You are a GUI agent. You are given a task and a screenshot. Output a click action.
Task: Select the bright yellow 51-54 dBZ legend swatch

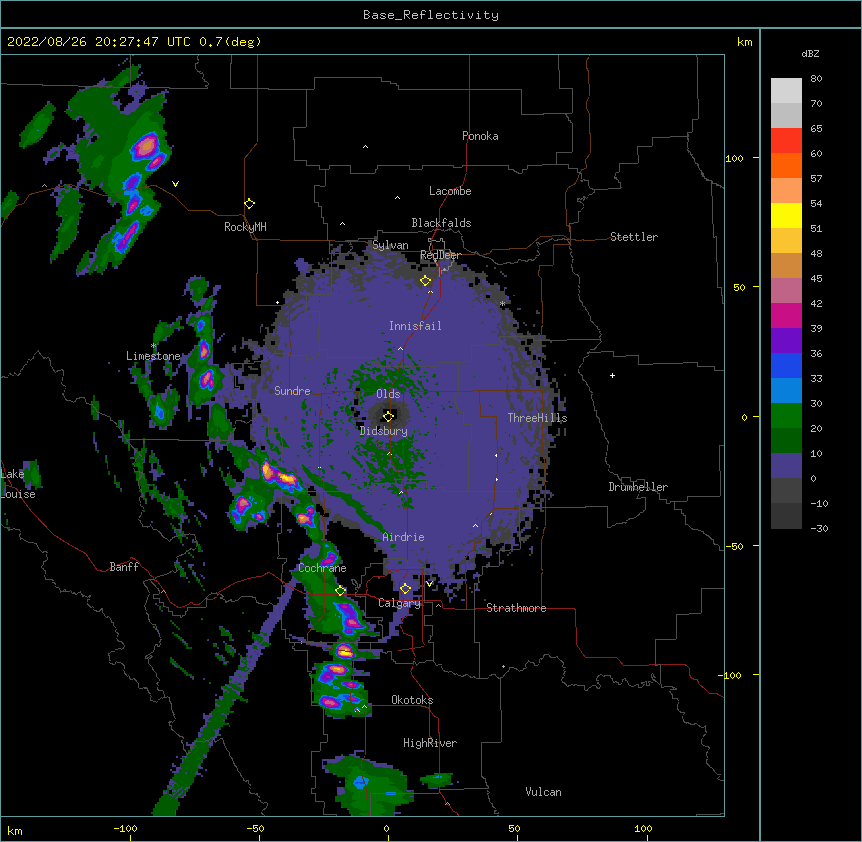(x=786, y=215)
